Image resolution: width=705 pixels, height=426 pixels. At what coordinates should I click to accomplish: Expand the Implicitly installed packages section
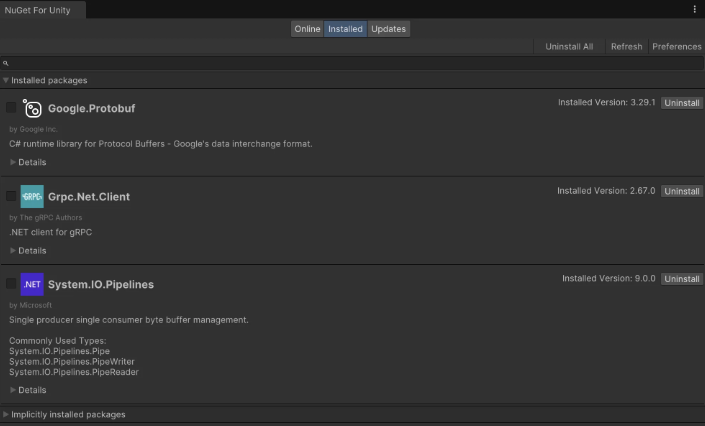coord(6,414)
